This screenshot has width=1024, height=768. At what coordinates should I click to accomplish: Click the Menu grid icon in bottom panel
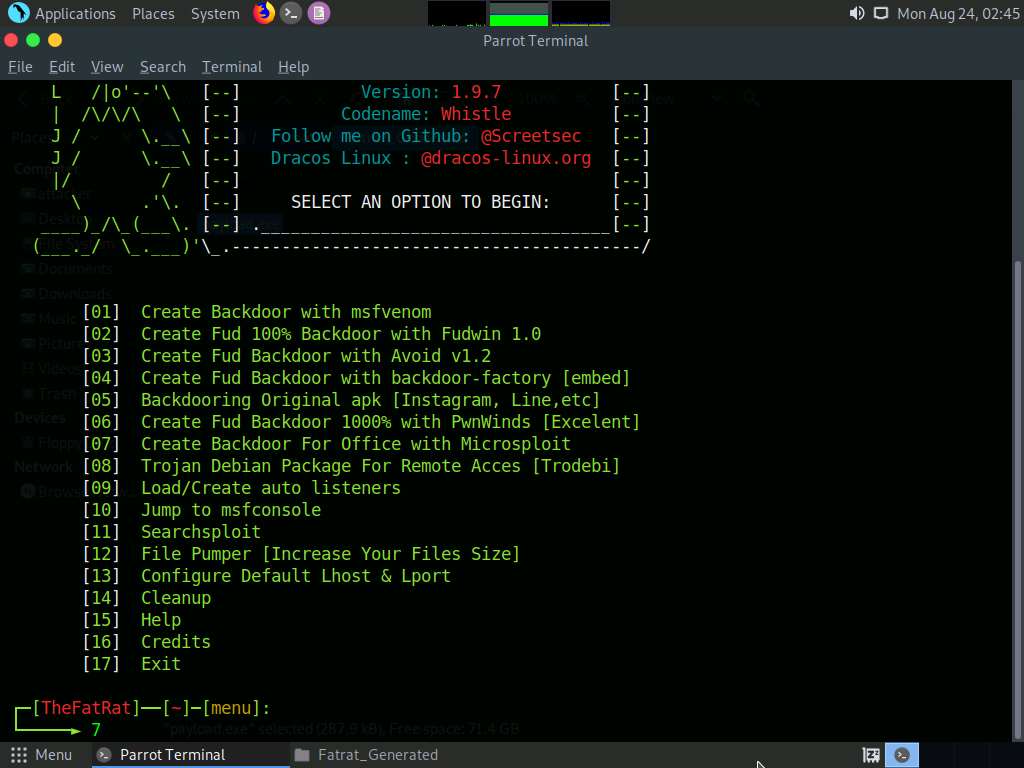tap(19, 755)
